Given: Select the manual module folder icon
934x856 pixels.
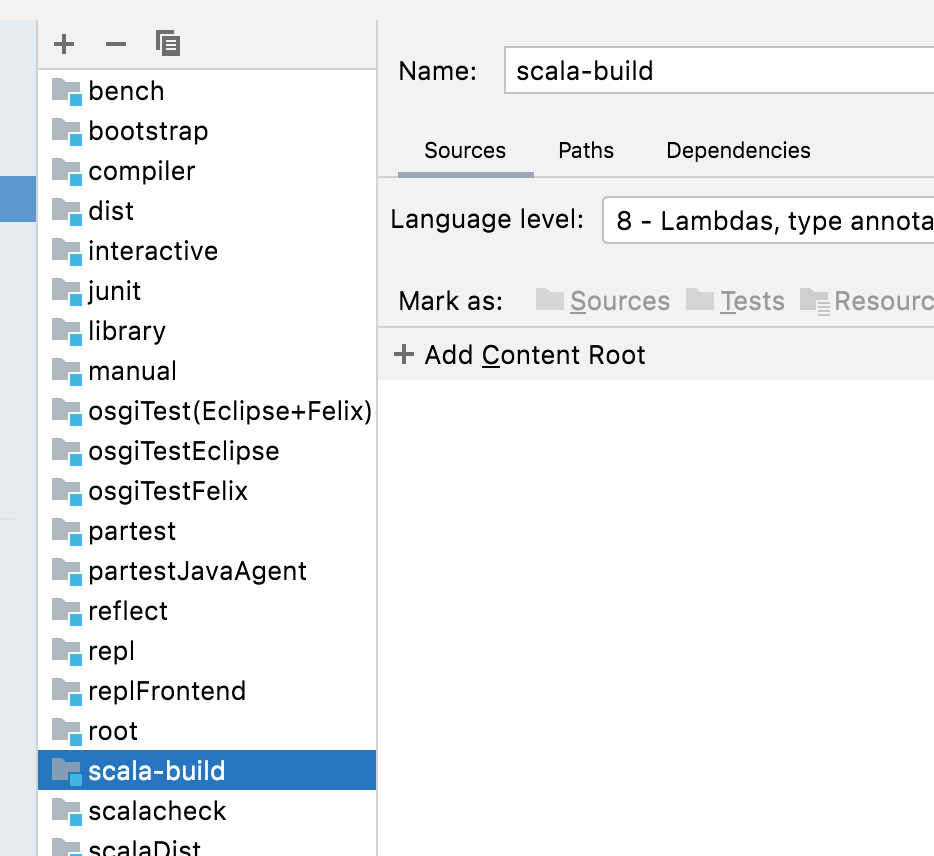Looking at the screenshot, I should click(67, 372).
